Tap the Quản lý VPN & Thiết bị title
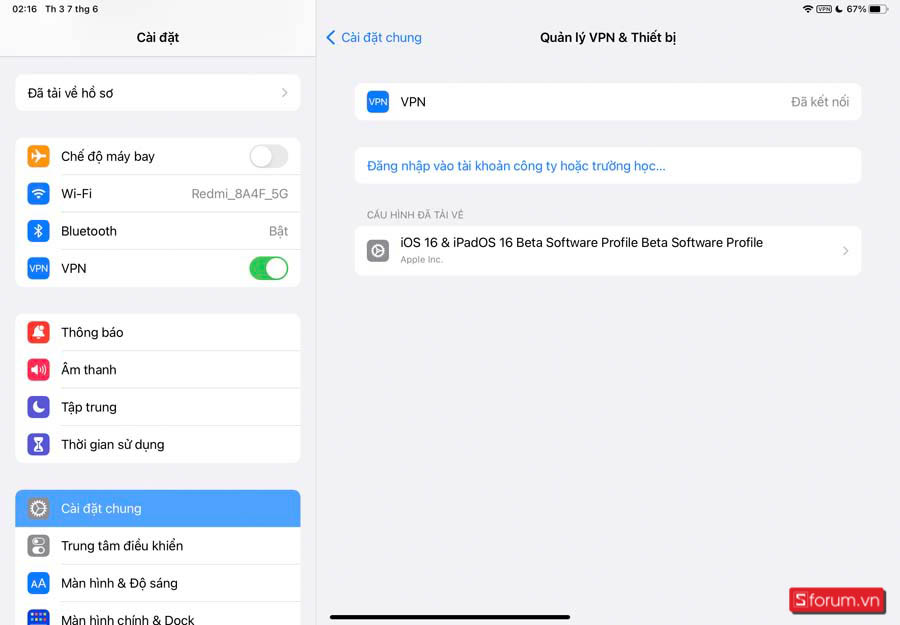The image size is (900, 625). (x=608, y=37)
